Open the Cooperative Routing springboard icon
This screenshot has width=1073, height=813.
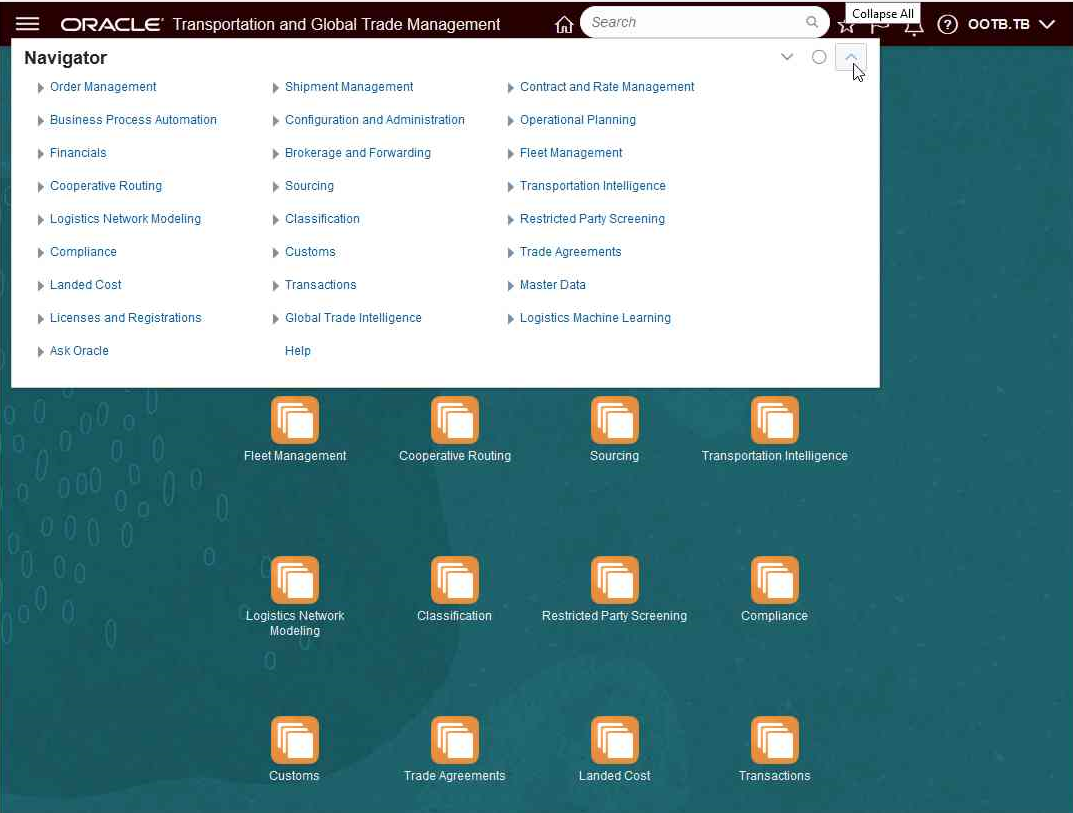tap(455, 420)
